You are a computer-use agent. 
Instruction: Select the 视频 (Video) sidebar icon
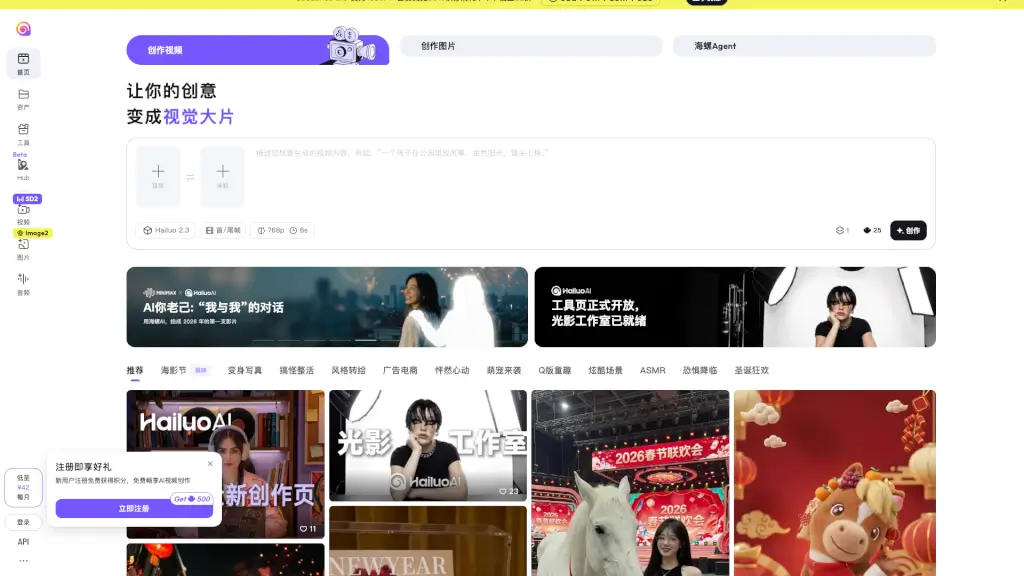tap(23, 212)
